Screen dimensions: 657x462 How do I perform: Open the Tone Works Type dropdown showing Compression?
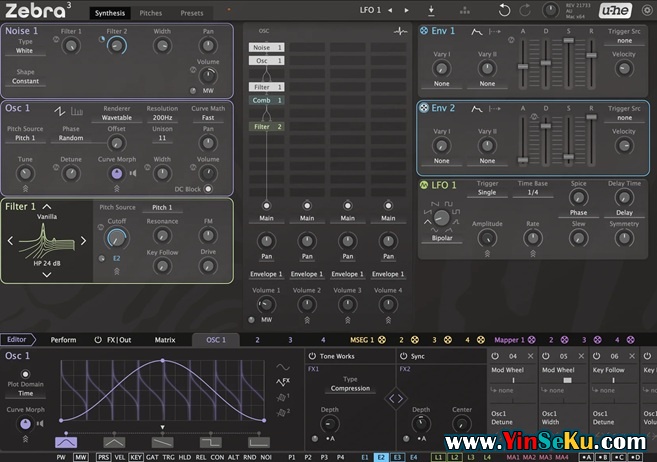pos(350,389)
